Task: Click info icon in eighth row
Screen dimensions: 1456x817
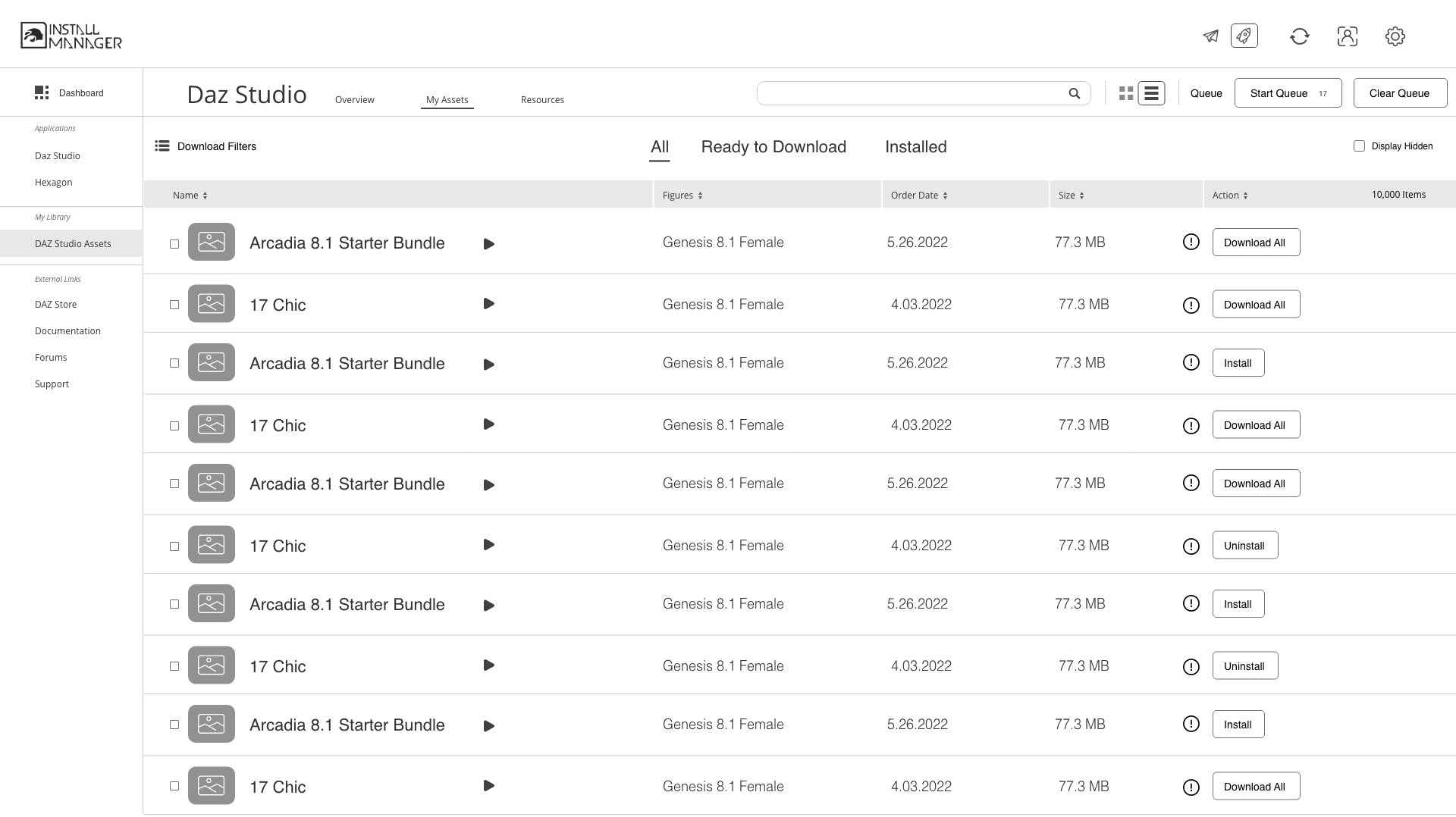Action: pyautogui.click(x=1191, y=666)
